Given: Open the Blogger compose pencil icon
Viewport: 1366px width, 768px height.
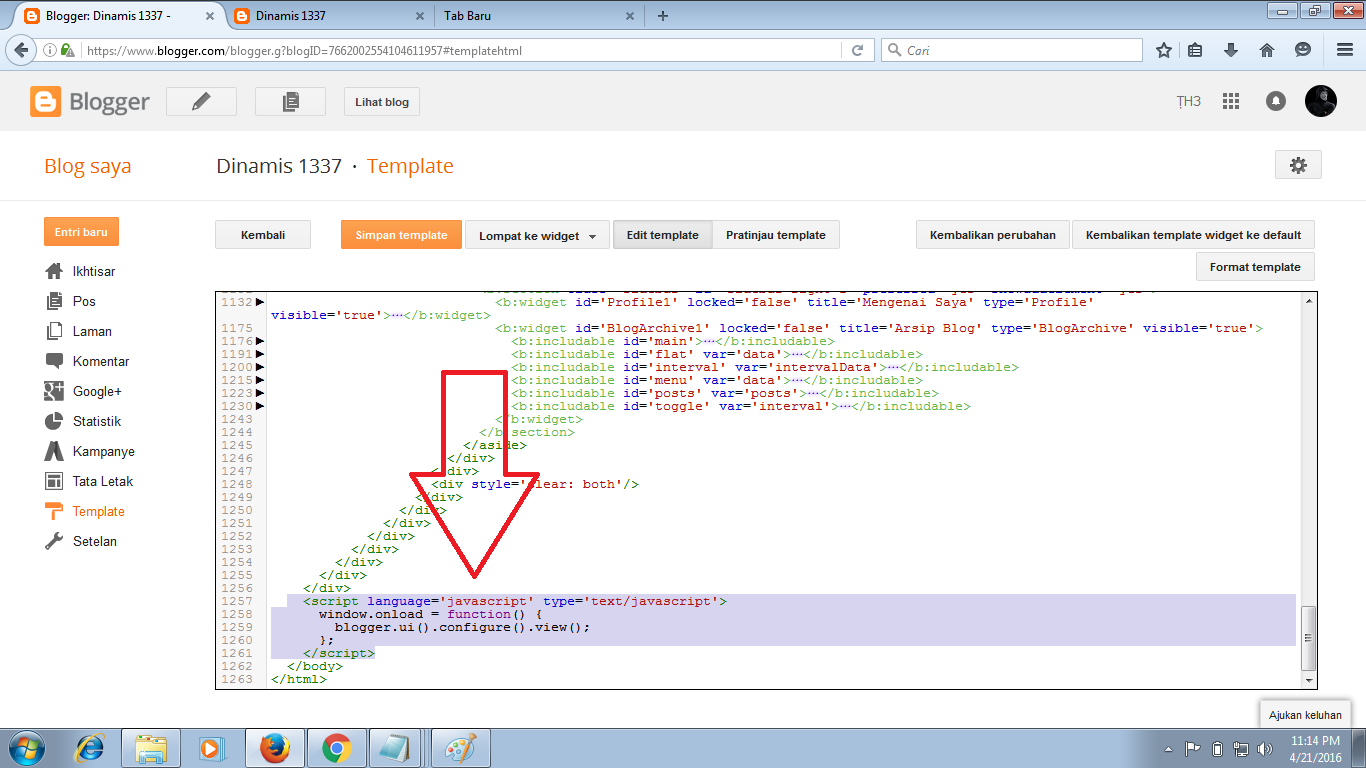Looking at the screenshot, I should (200, 100).
